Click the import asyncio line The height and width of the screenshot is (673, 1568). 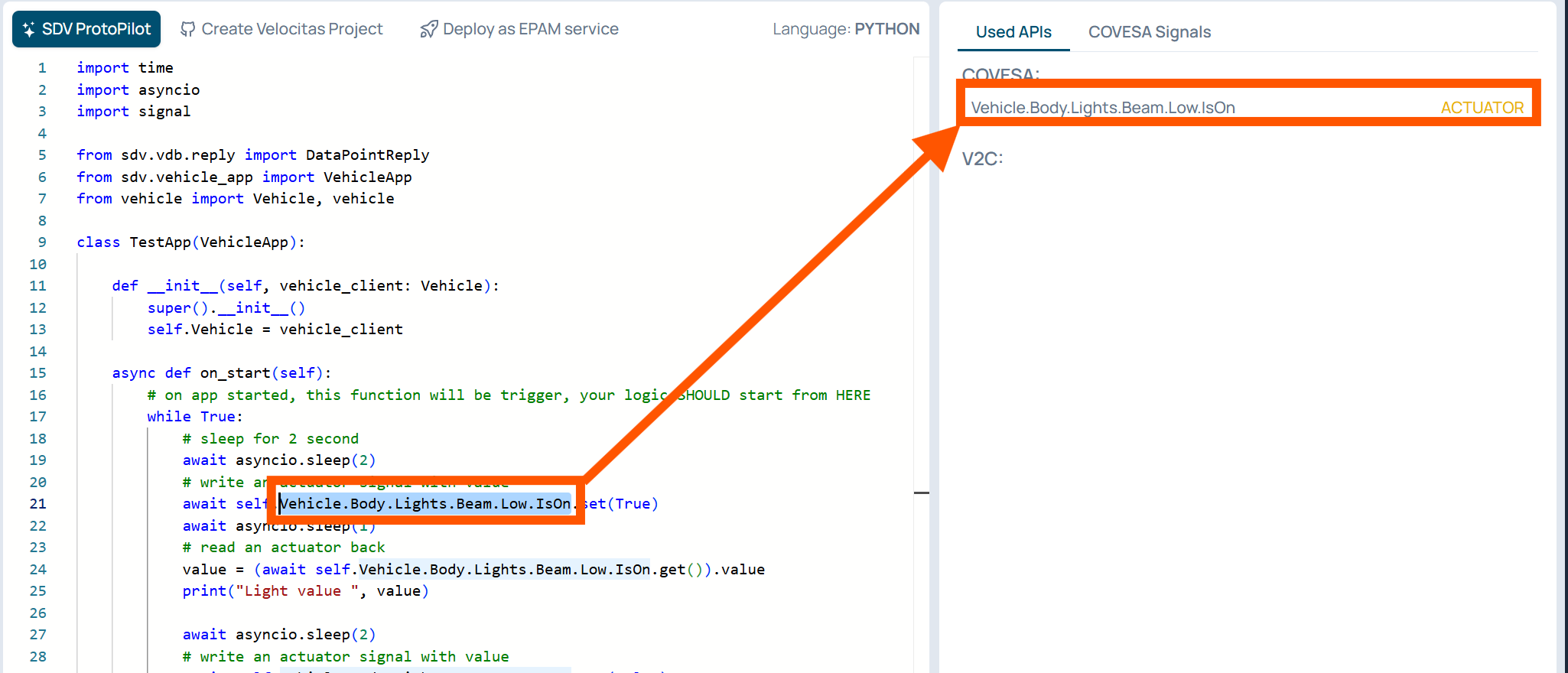(138, 90)
